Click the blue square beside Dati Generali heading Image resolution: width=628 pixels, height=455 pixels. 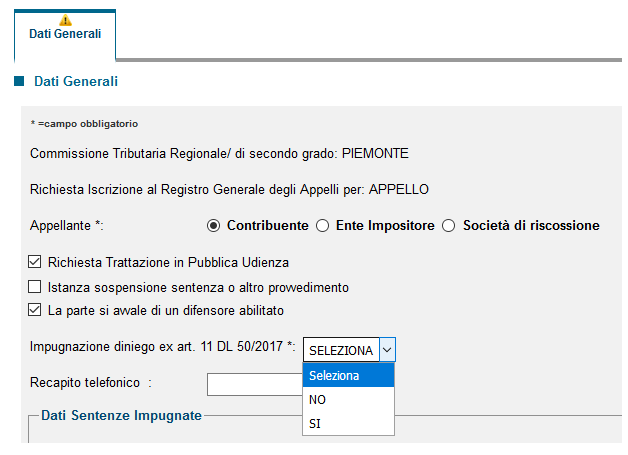(x=19, y=81)
